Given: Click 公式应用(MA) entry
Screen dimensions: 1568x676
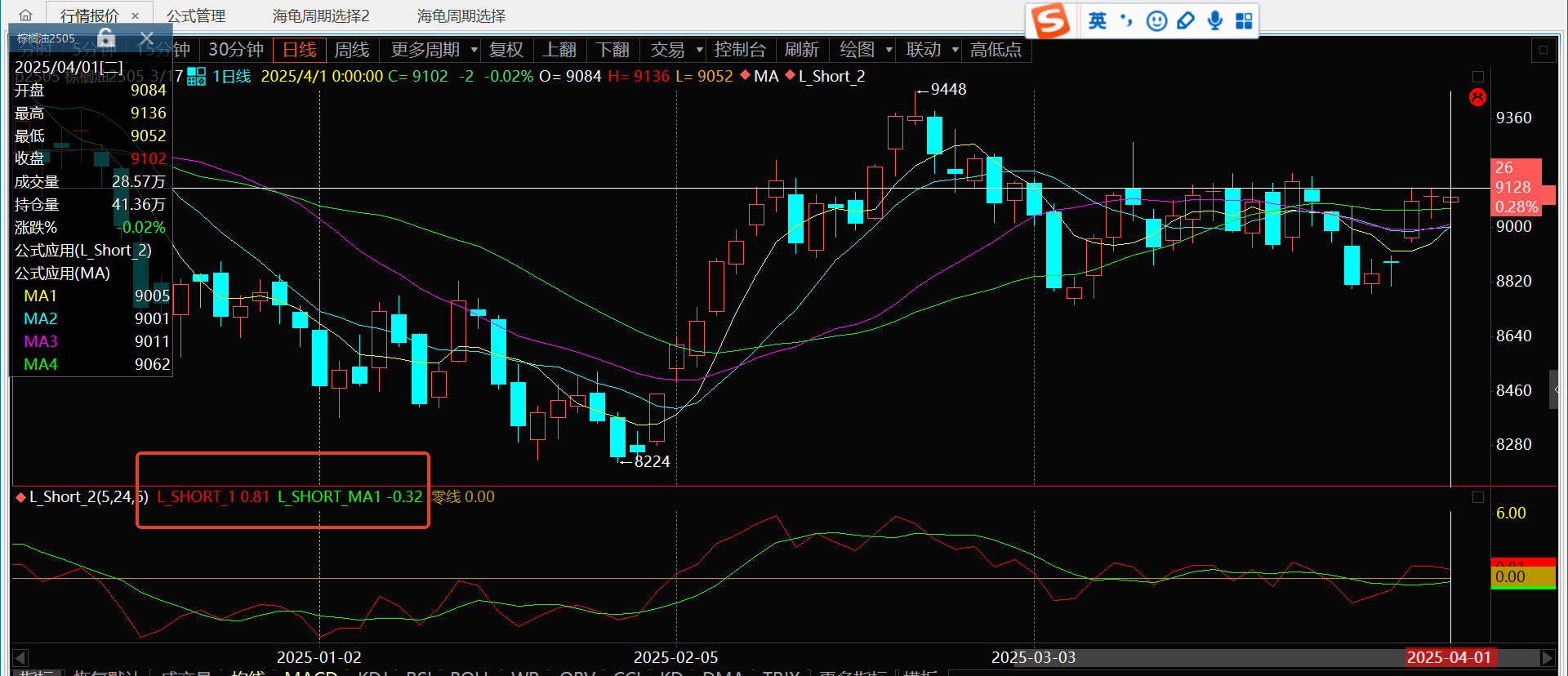Looking at the screenshot, I should 62,273.
